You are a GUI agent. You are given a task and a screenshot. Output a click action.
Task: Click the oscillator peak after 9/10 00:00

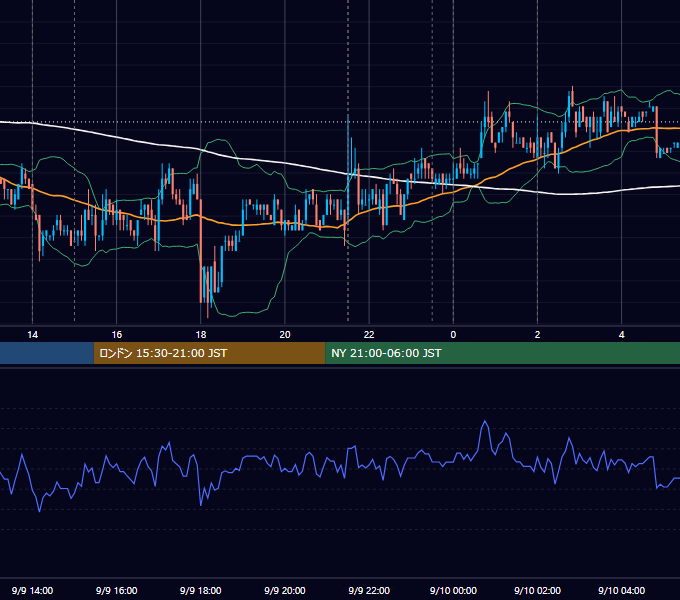tap(485, 422)
